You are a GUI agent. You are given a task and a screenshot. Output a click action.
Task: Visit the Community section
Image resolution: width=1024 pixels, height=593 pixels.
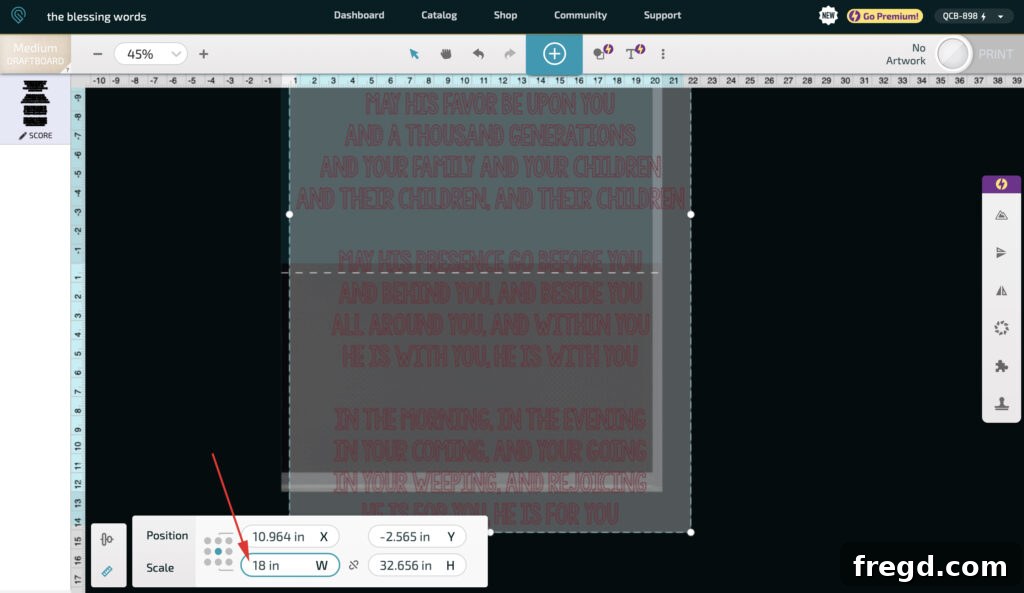tap(580, 15)
